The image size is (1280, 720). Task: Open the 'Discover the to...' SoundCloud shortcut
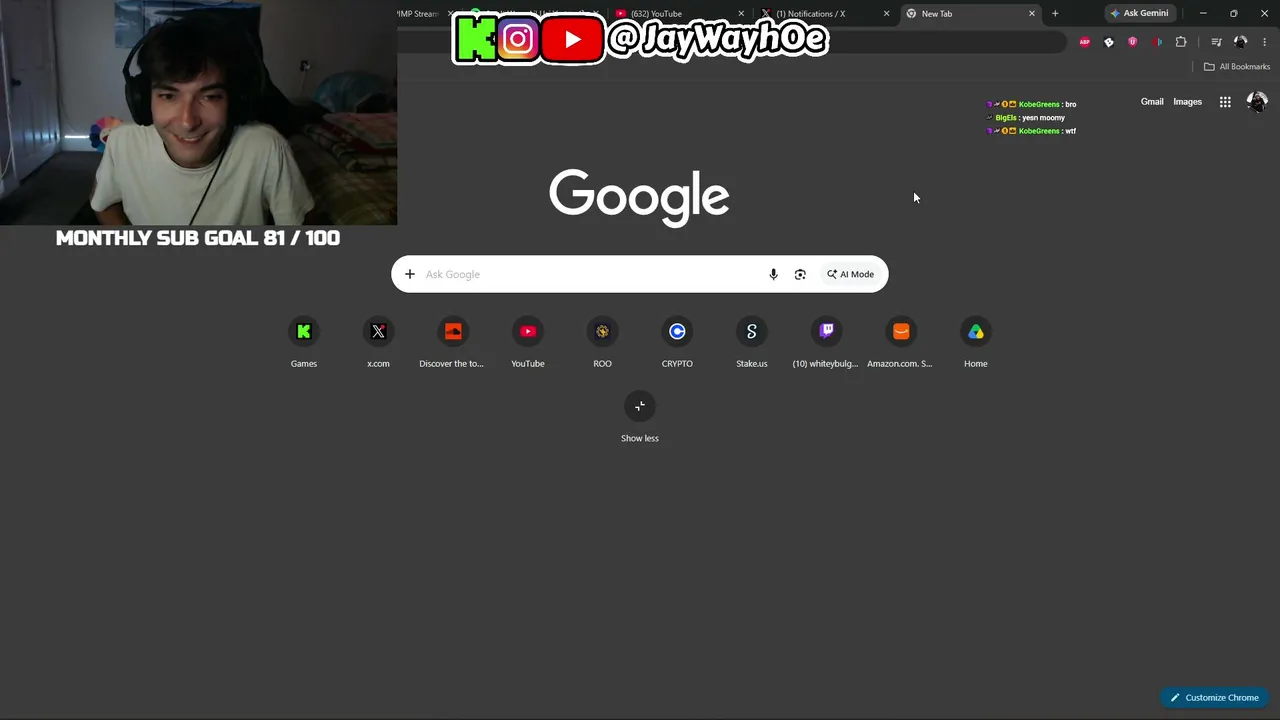tap(452, 343)
